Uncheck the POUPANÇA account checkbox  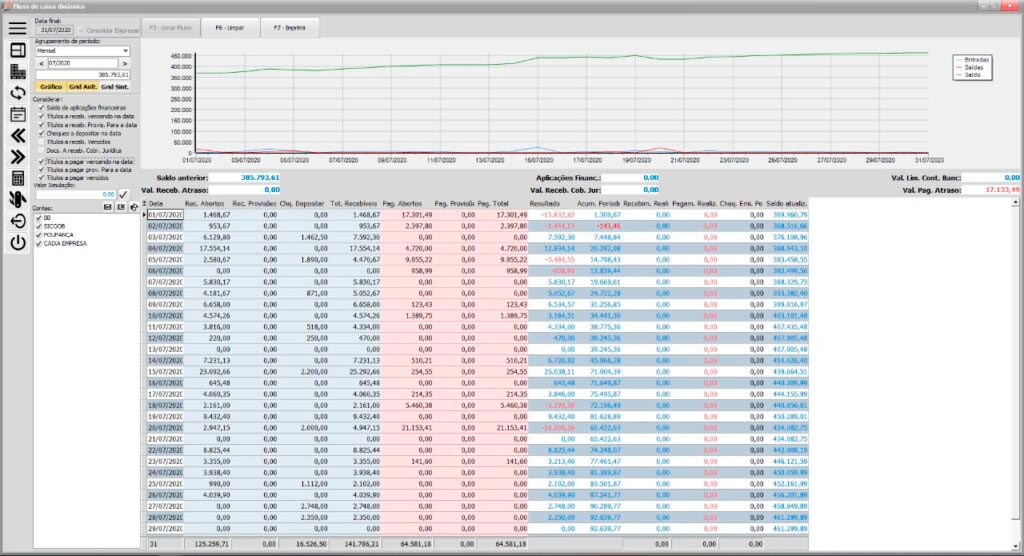(x=38, y=235)
